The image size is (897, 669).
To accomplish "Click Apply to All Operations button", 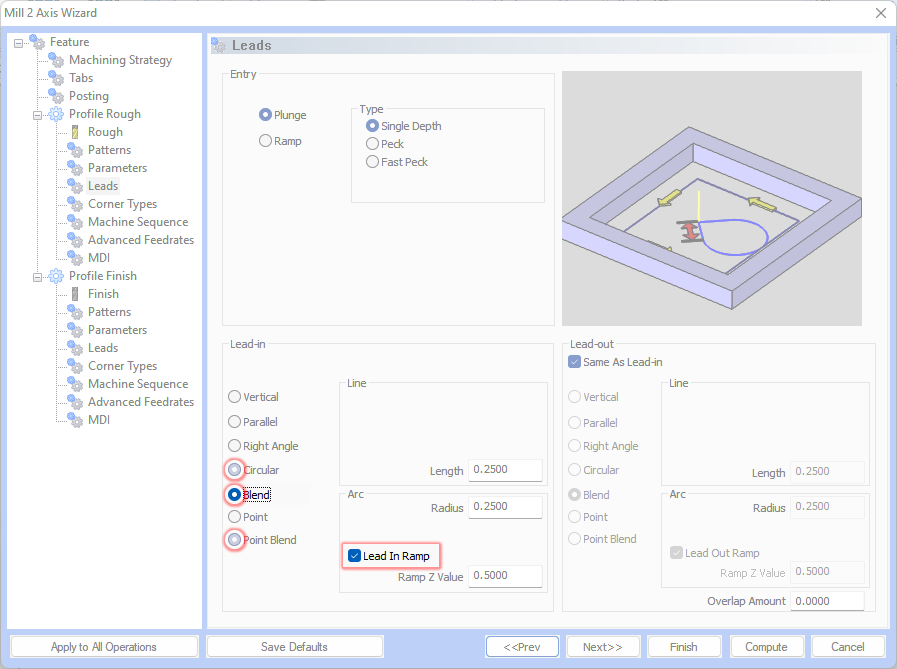I will 104,647.
